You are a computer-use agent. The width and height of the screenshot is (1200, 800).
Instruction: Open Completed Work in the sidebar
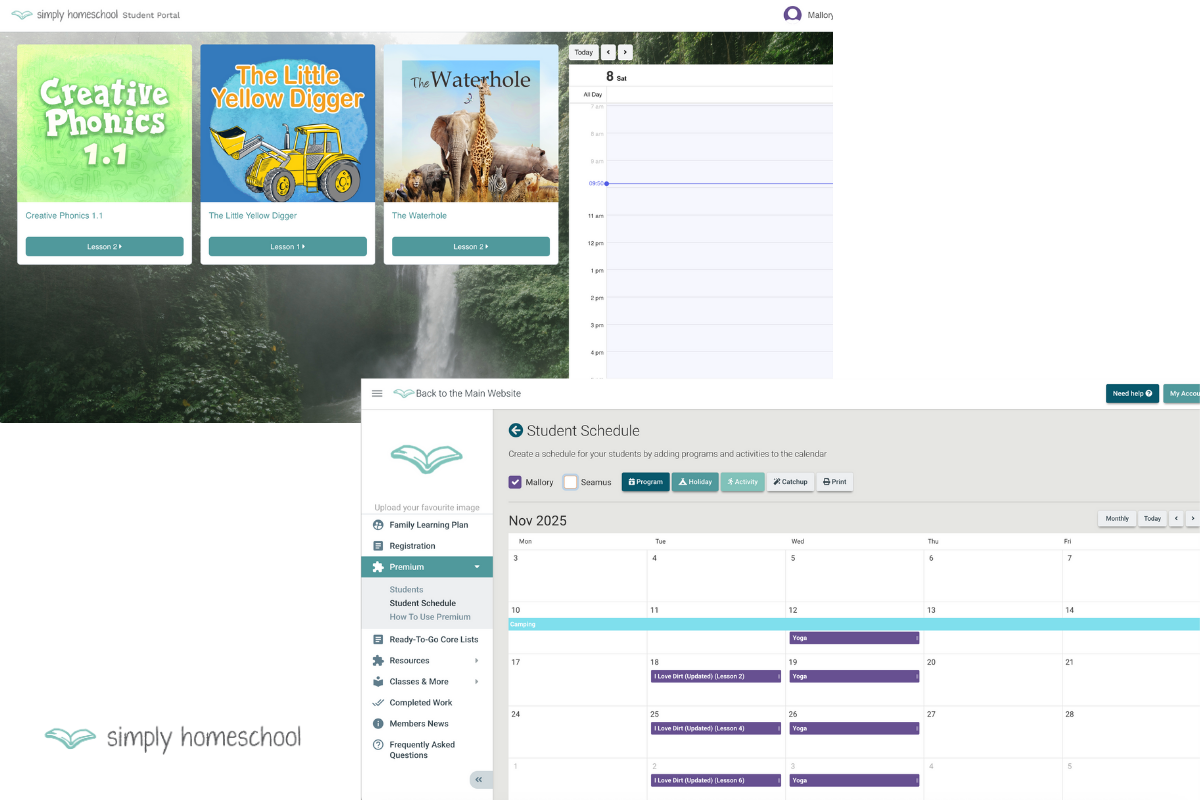(420, 703)
